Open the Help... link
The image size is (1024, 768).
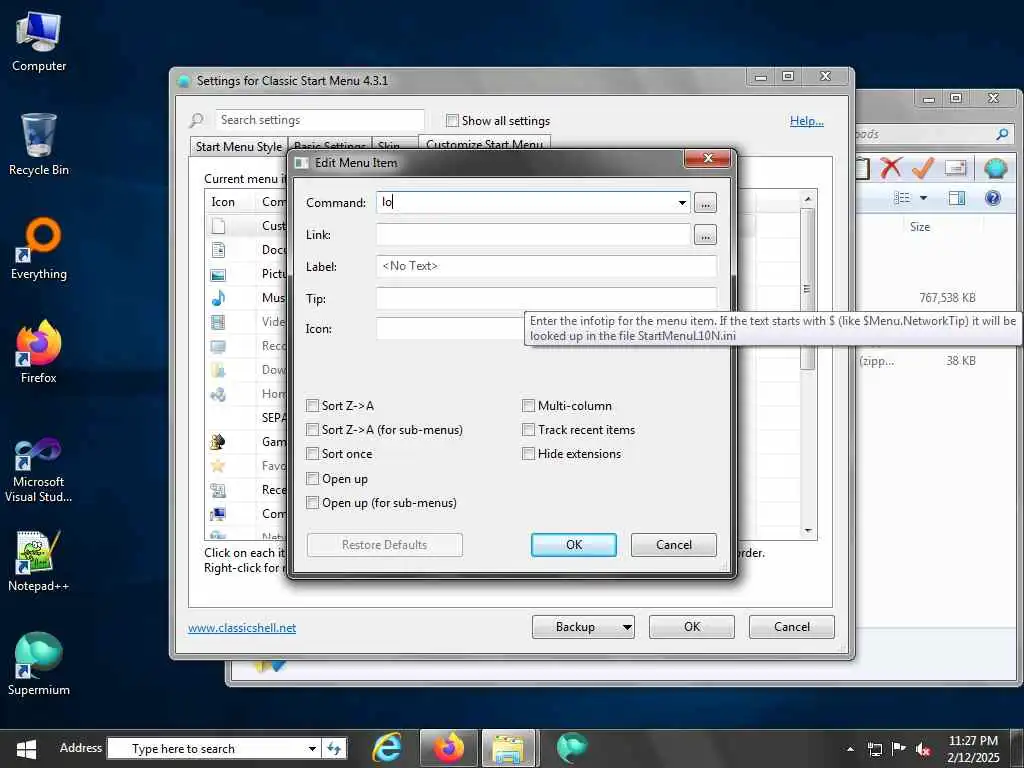807,121
